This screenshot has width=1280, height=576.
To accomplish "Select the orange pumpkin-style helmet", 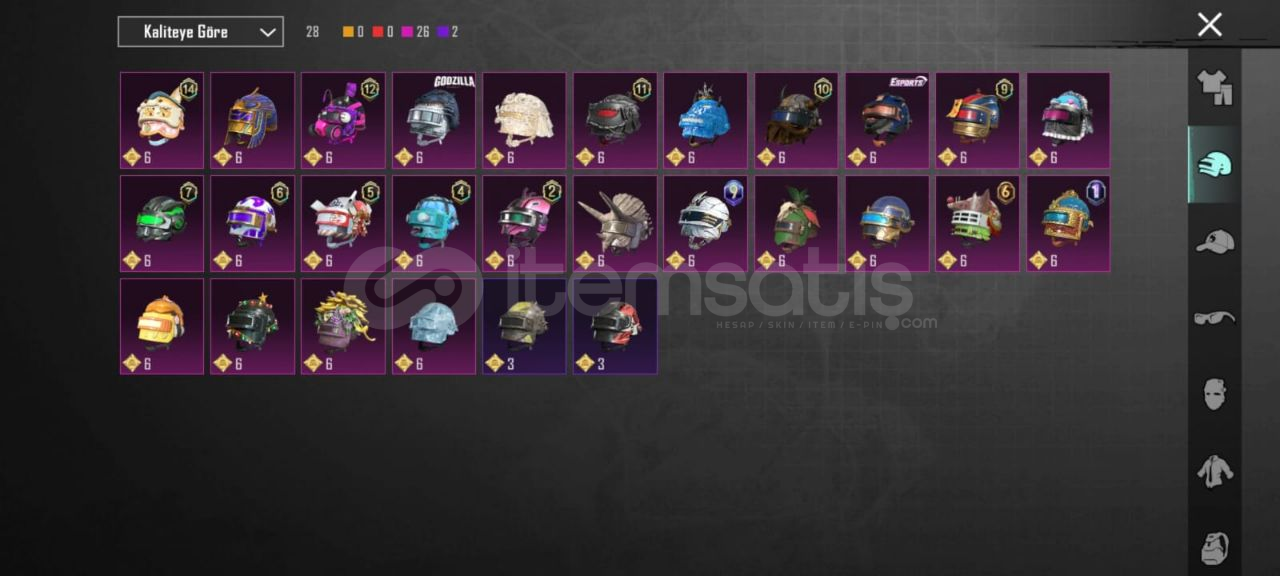I will tap(162, 326).
